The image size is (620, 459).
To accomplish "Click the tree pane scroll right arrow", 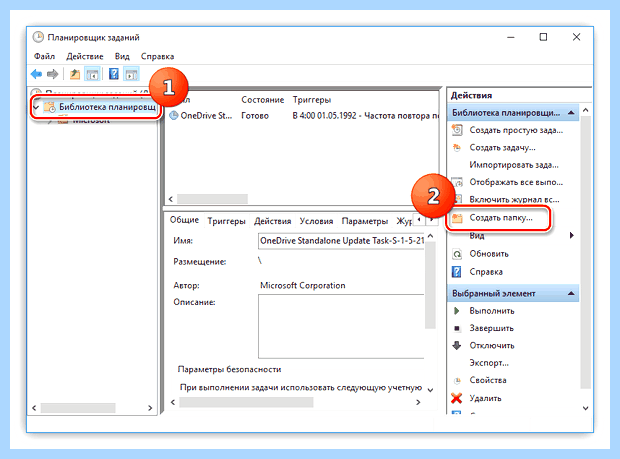I will pyautogui.click(x=150, y=408).
